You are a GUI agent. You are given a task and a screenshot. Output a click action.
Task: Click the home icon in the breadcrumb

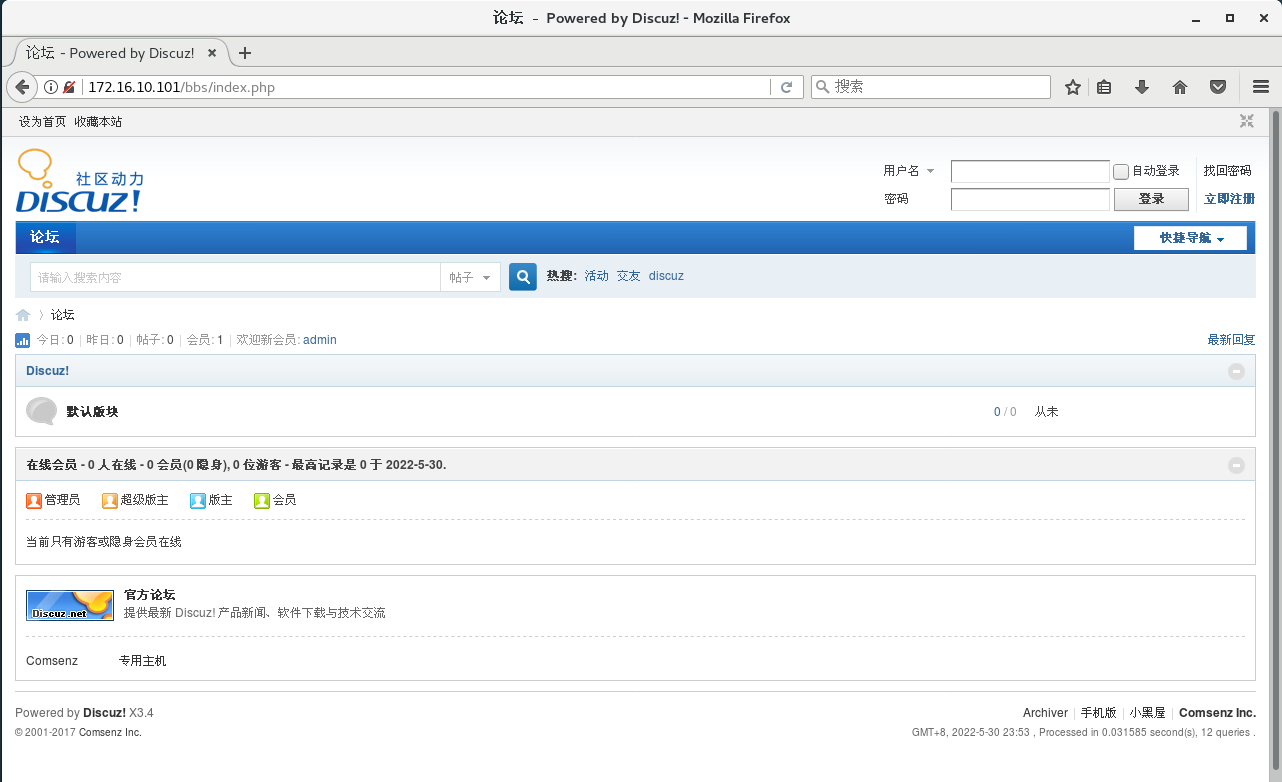coord(23,315)
